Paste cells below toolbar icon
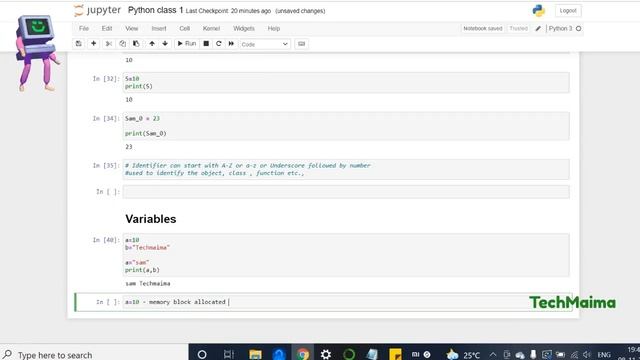 [136, 44]
